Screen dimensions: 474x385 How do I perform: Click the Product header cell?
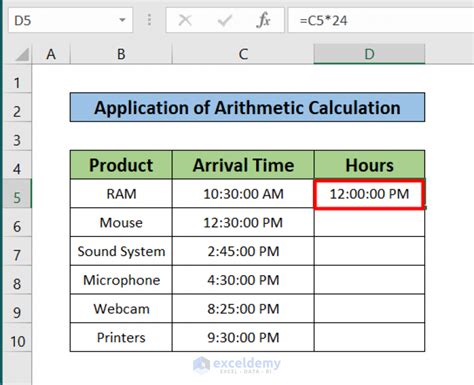121,165
